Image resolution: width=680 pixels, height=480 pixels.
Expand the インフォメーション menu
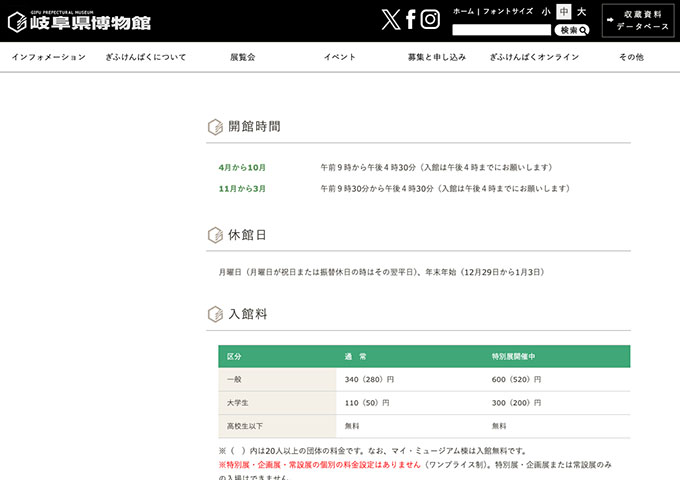click(49, 57)
